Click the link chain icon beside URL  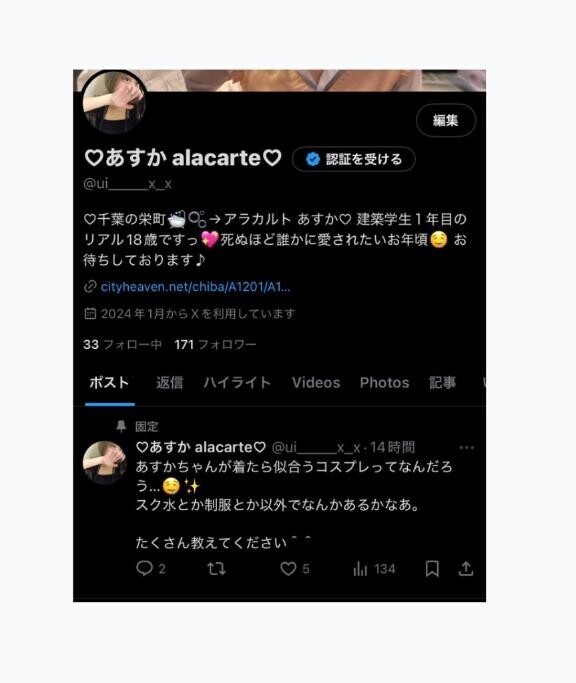tap(90, 287)
